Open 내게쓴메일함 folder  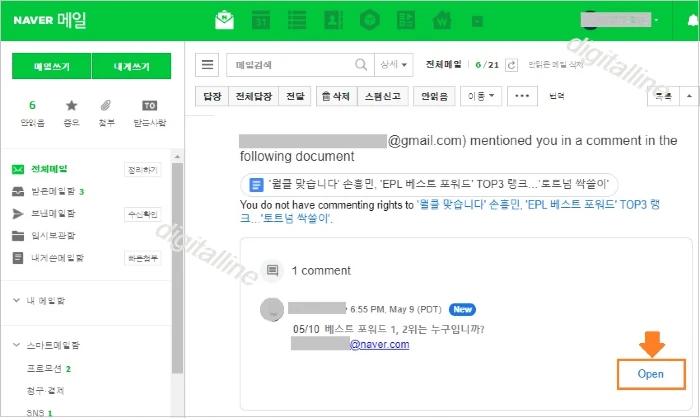pyautogui.click(x=57, y=258)
